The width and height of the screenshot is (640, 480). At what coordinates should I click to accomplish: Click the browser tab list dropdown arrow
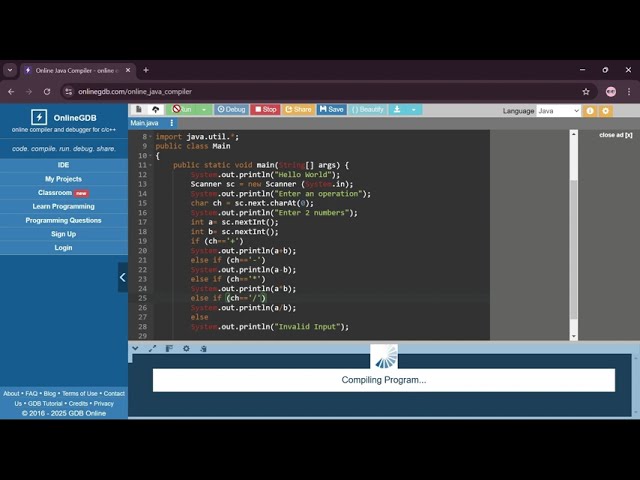click(10, 70)
